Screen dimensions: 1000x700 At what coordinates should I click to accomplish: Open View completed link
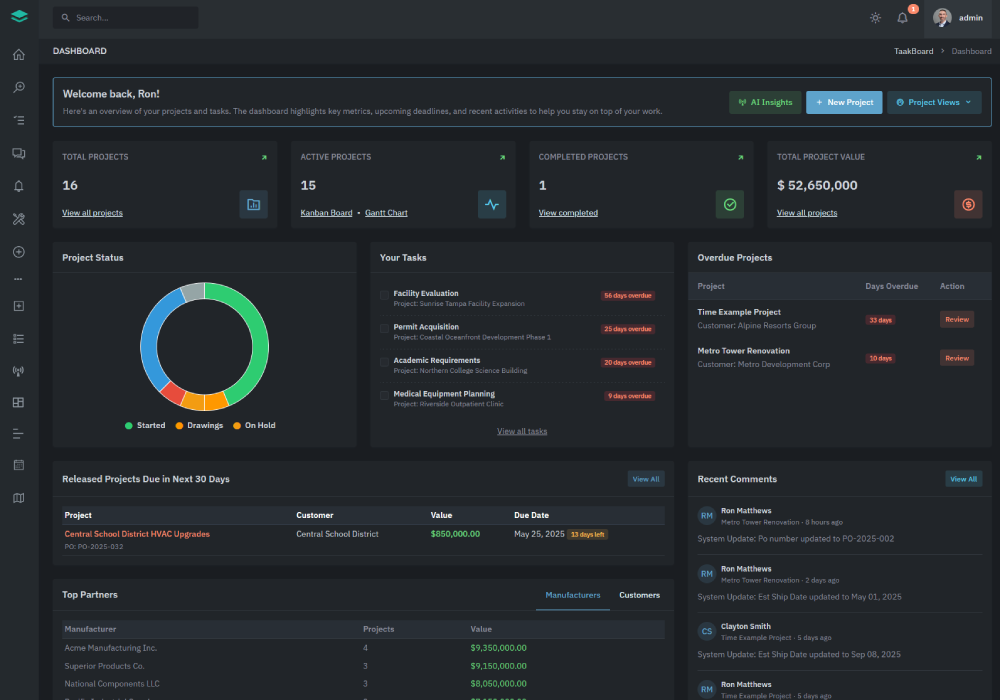(x=568, y=213)
